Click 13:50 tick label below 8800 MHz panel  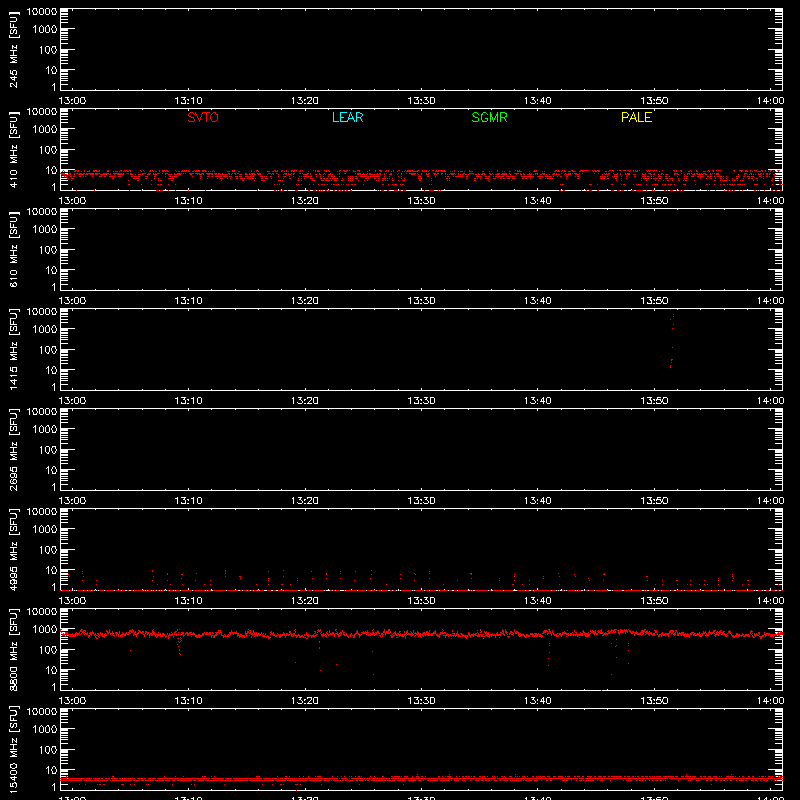pyautogui.click(x=654, y=701)
